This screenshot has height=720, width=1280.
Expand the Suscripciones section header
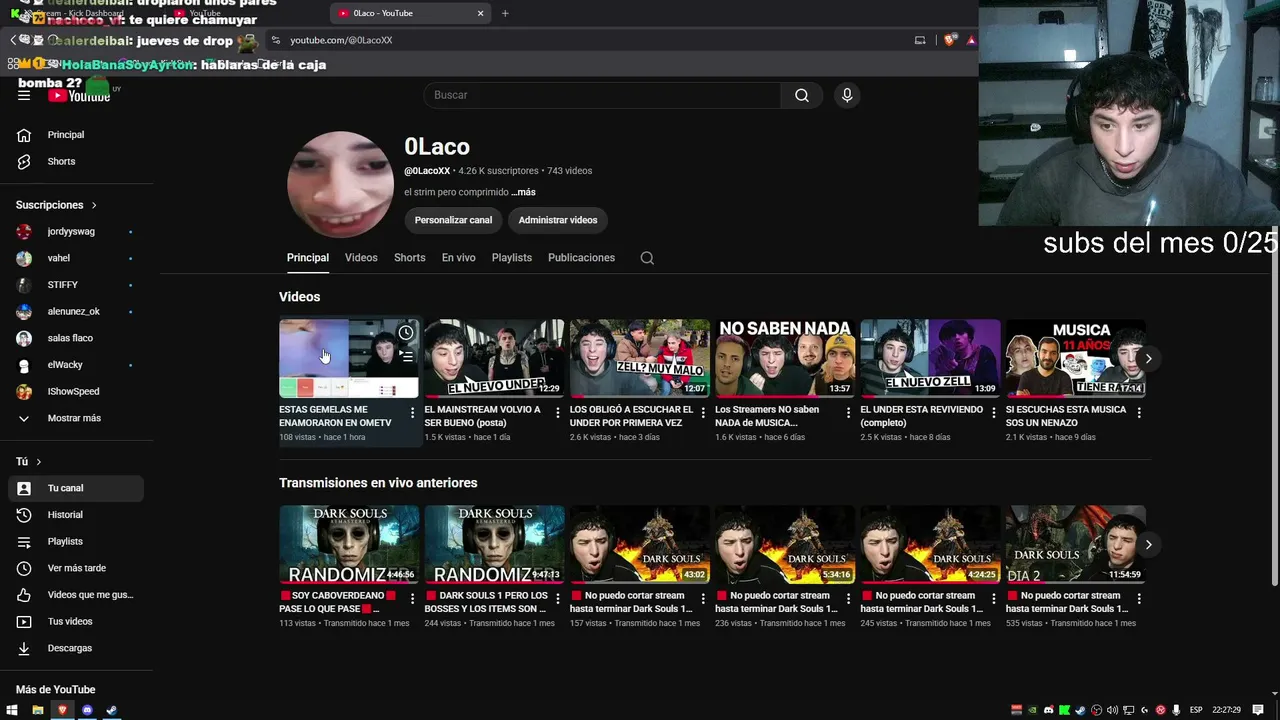click(x=56, y=205)
